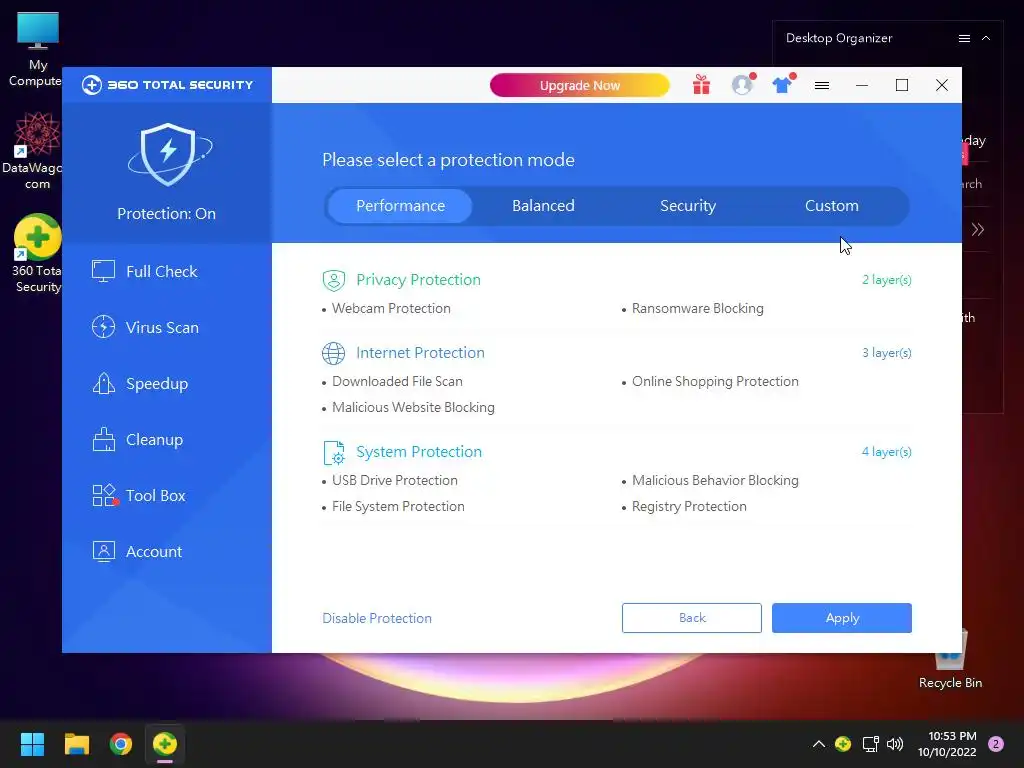The height and width of the screenshot is (768, 1024).
Task: Open the user profile avatar icon
Action: click(742, 85)
